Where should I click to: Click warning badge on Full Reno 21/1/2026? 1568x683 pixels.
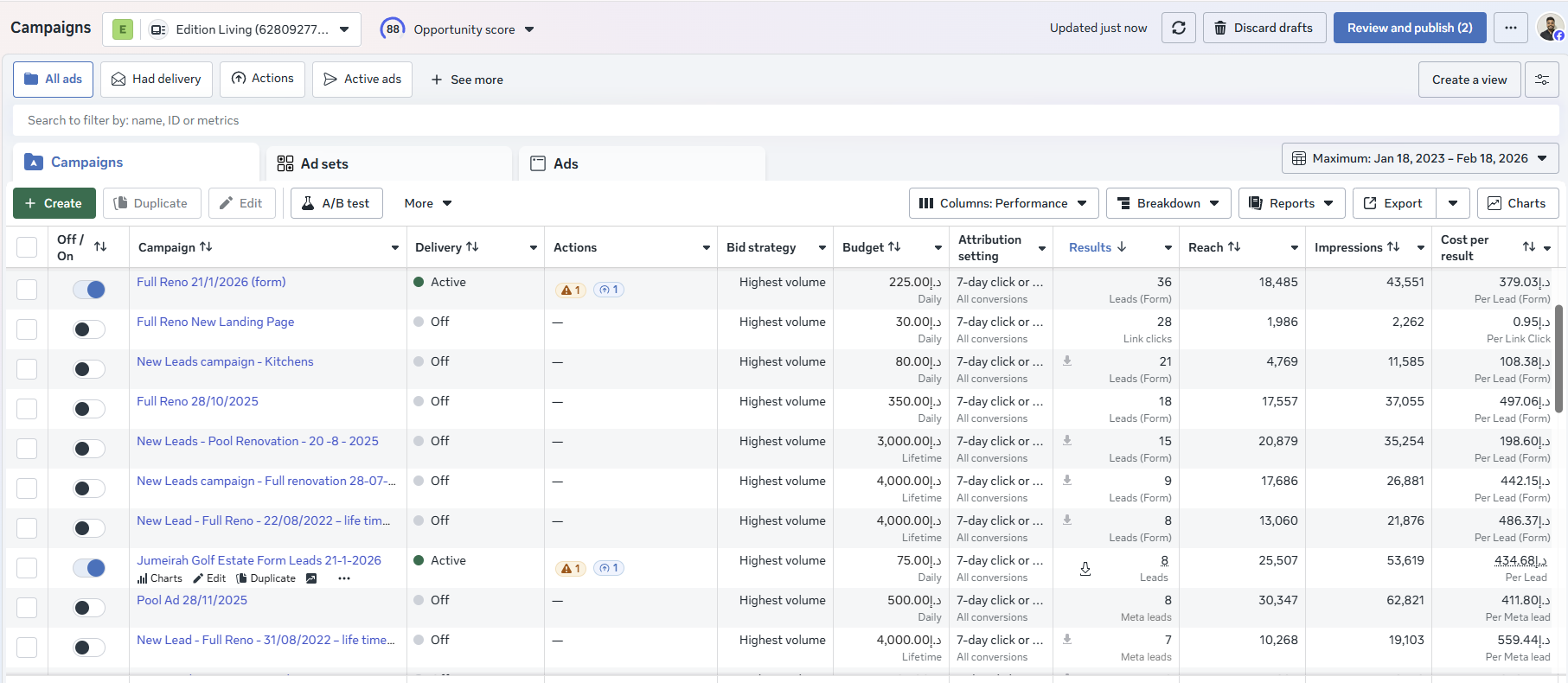point(571,290)
